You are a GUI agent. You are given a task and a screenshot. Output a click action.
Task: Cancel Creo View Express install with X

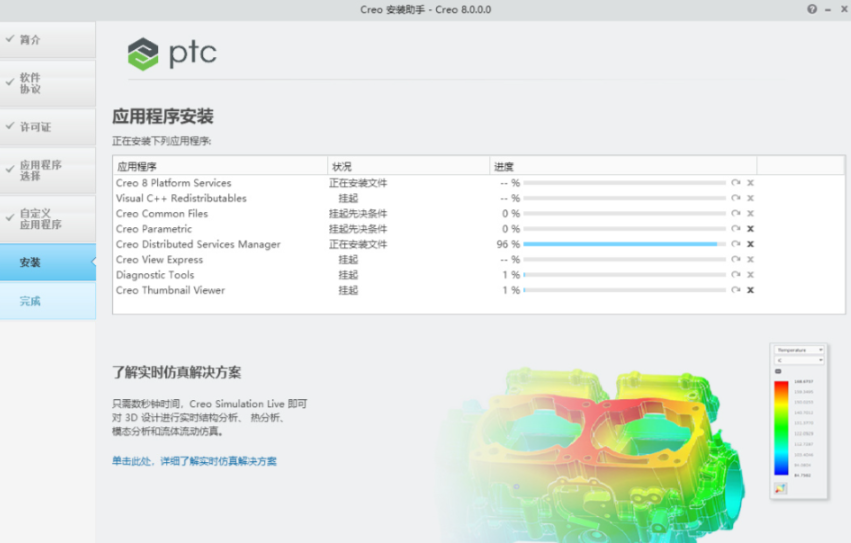pos(750,260)
